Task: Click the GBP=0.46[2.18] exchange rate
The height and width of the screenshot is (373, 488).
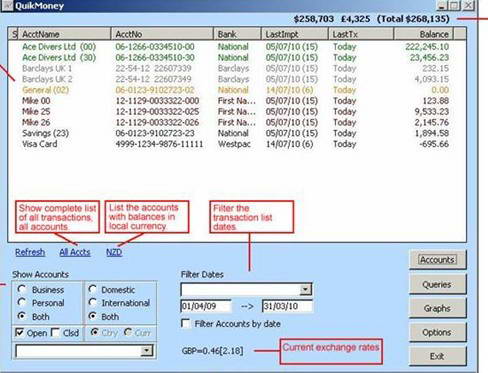Action: [212, 351]
